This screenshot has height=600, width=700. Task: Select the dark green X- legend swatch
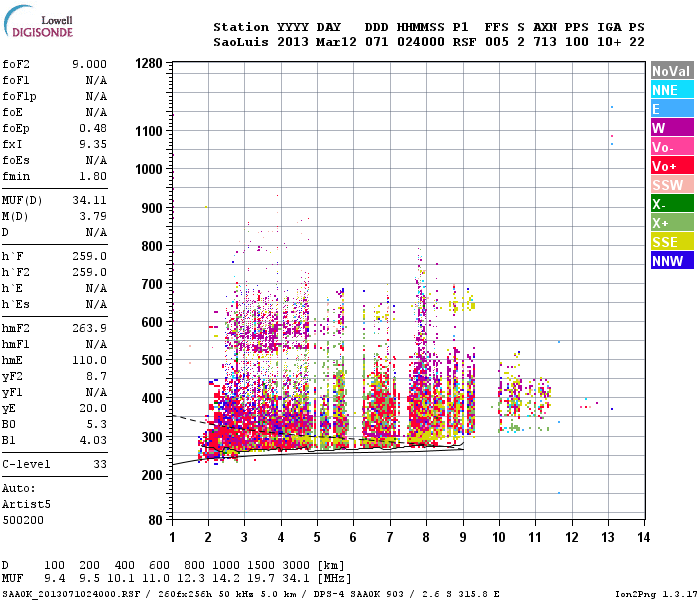(672, 204)
